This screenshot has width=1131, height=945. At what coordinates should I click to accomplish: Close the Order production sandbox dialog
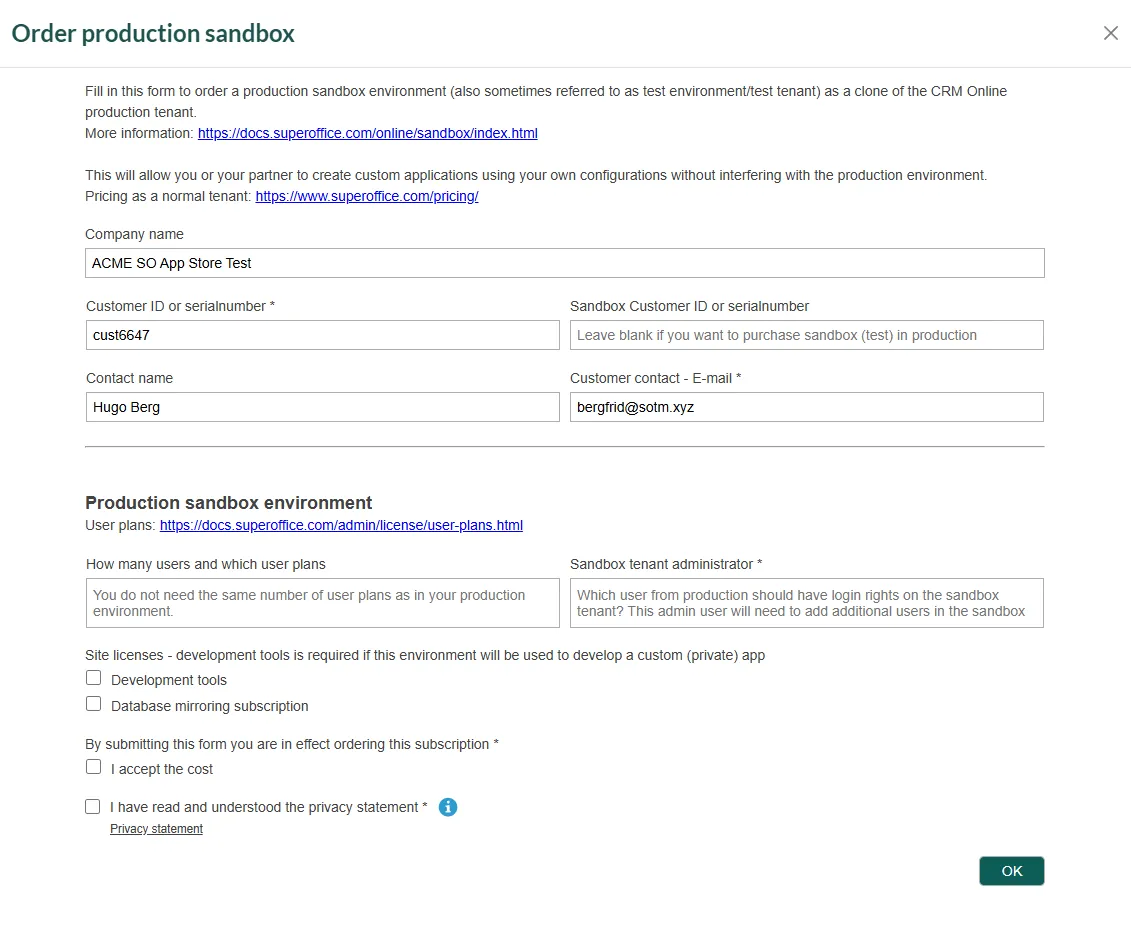point(1110,33)
